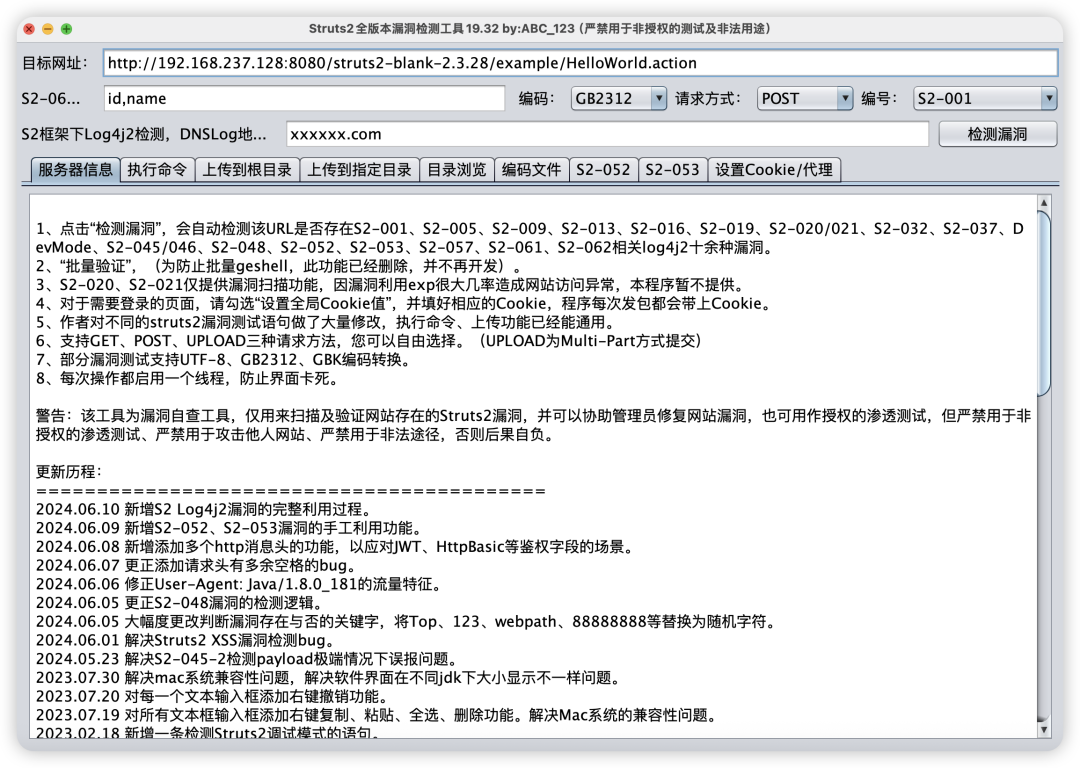Click the 2024.06.06 User-Agent changelog line
Screen dimensions: 1080x768
coord(238,584)
